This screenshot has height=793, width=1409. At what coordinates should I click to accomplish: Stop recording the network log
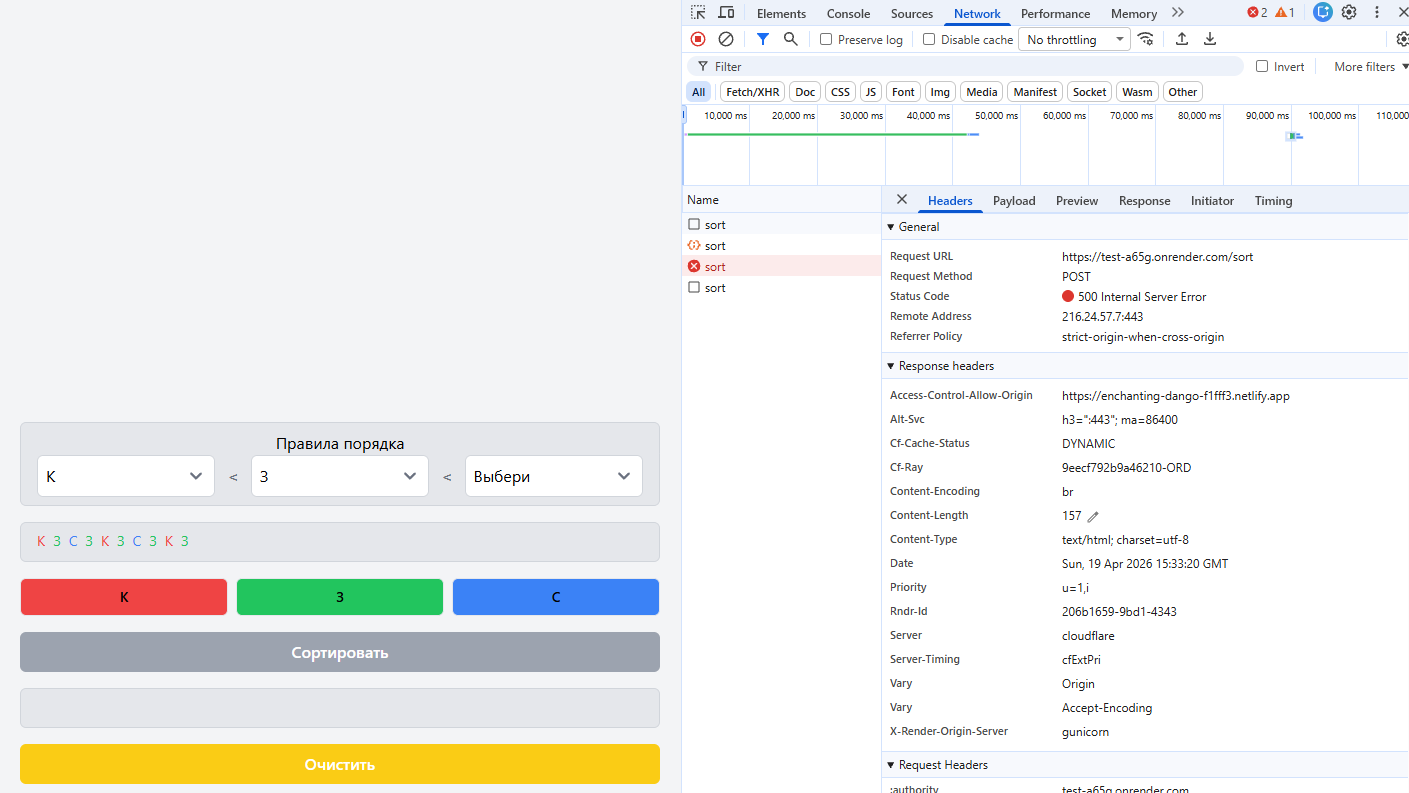[x=698, y=39]
